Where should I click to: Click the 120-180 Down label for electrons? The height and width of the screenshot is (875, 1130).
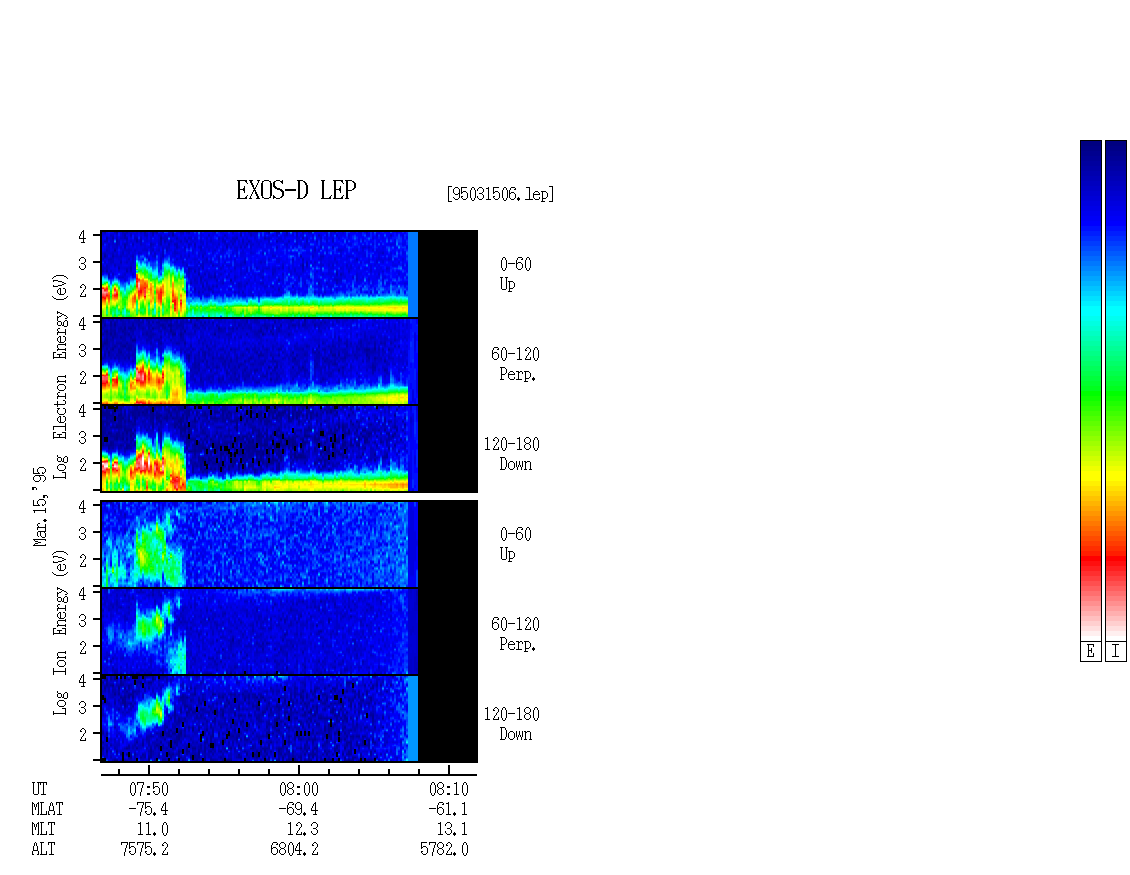[x=512, y=454]
